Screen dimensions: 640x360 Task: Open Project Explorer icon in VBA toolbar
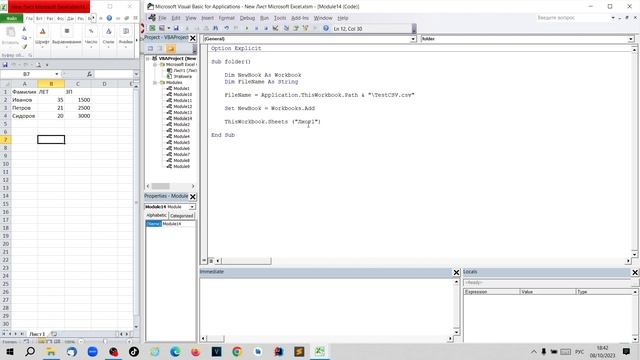[286, 28]
